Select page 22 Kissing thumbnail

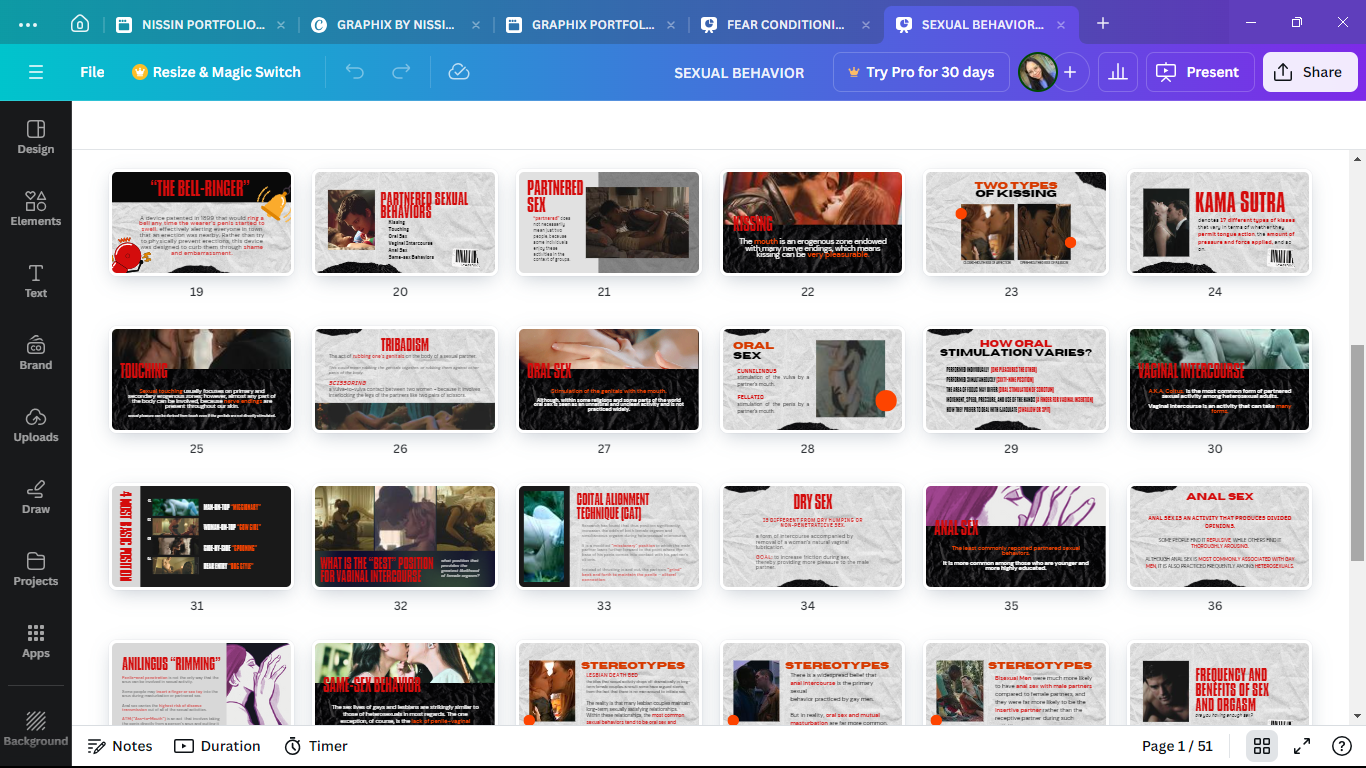(x=812, y=222)
